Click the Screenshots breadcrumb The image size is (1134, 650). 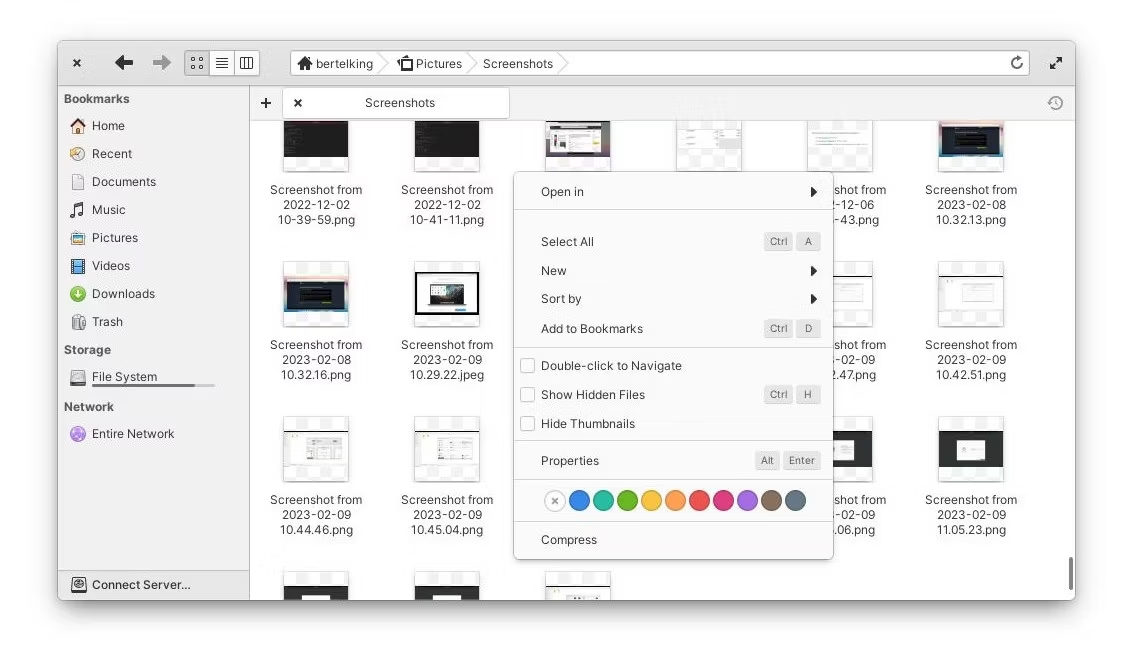pyautogui.click(x=518, y=64)
